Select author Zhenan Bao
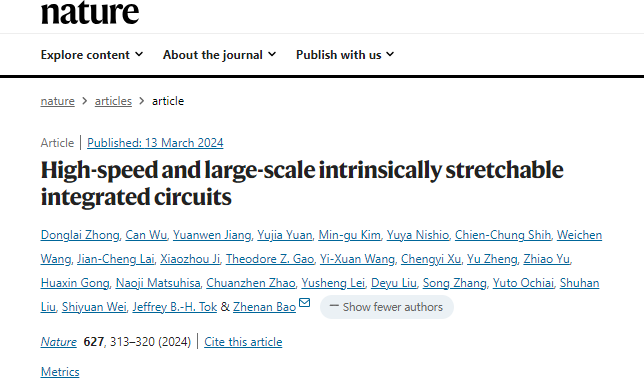 point(264,307)
